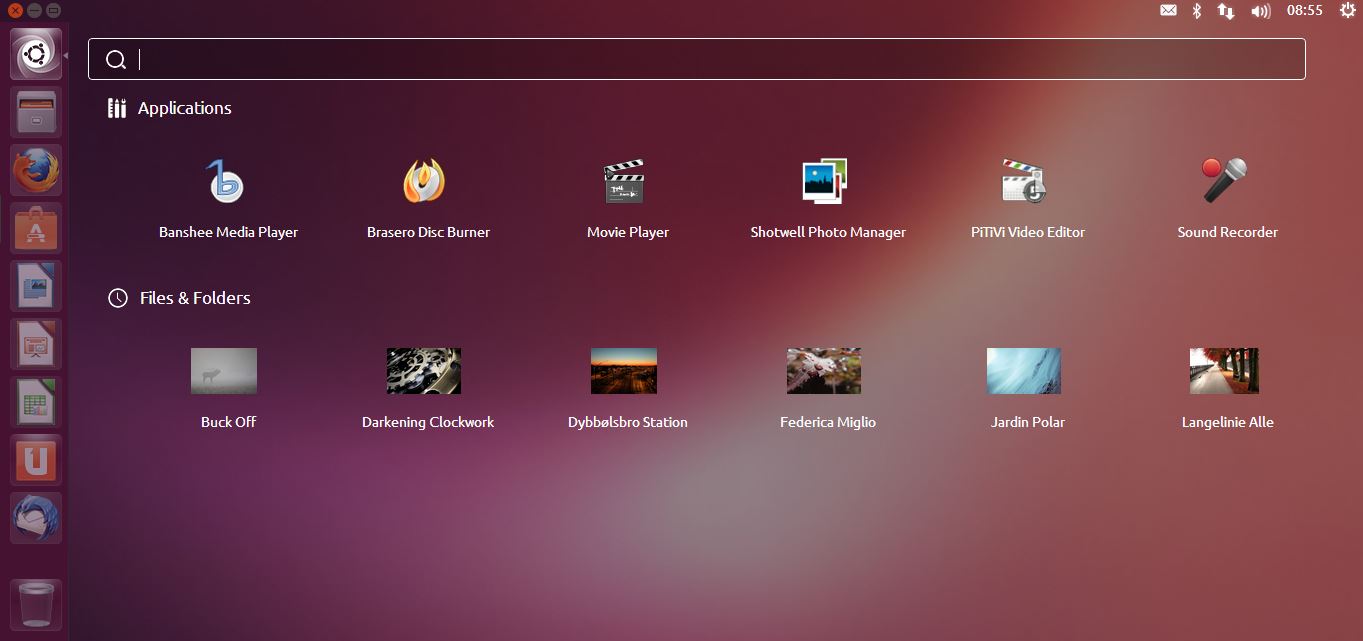Launch Firefox from the launcher
Viewport: 1363px width, 641px height.
[36, 170]
